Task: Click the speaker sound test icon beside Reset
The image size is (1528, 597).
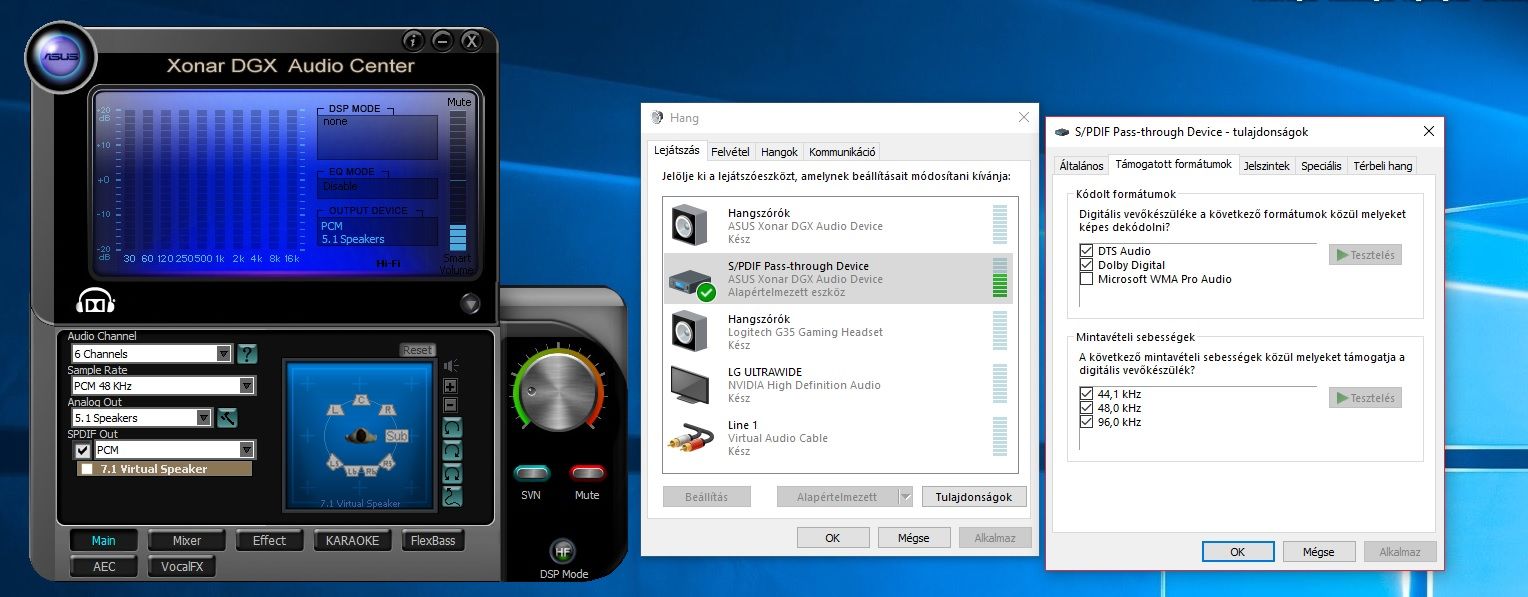Action: tap(450, 365)
